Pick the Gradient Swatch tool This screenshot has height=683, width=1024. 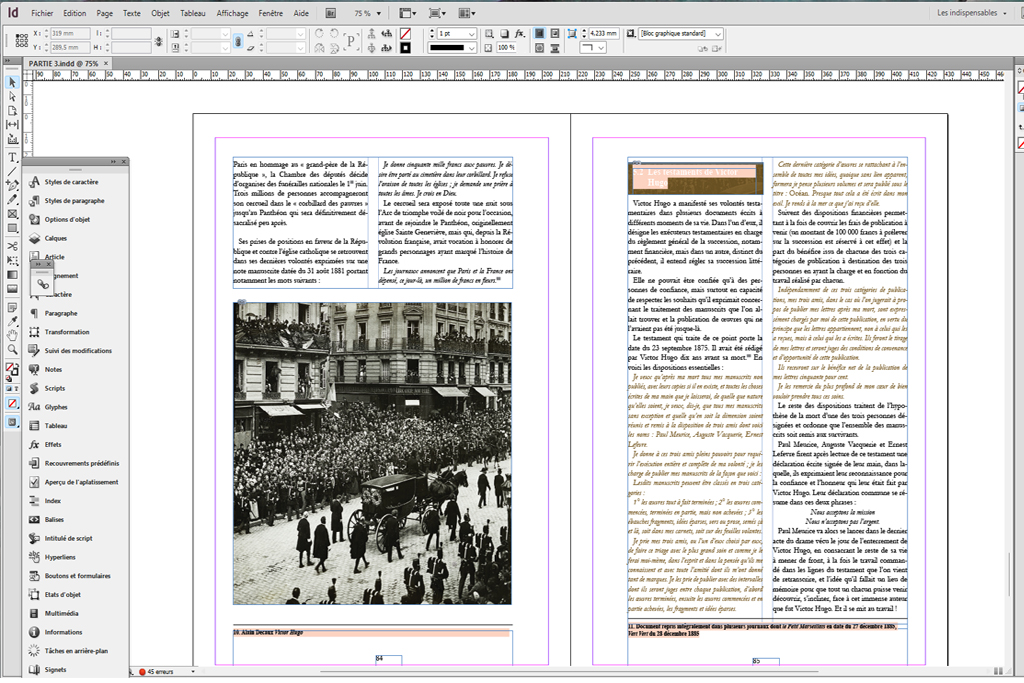(12, 275)
